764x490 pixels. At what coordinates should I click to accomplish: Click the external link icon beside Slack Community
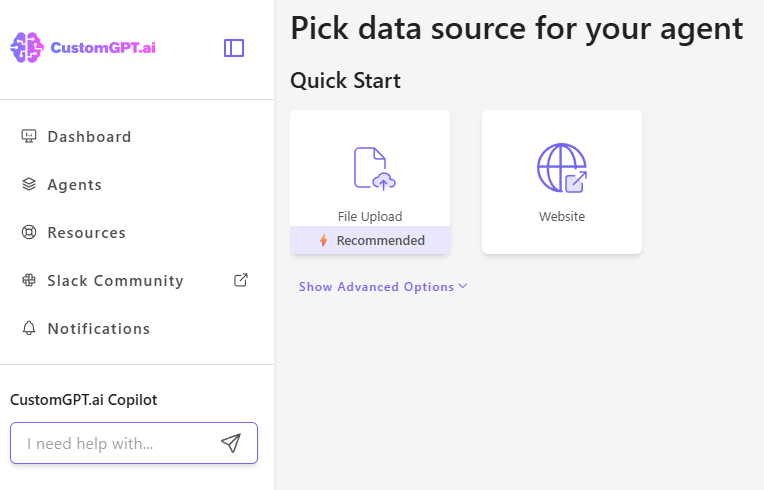point(240,280)
